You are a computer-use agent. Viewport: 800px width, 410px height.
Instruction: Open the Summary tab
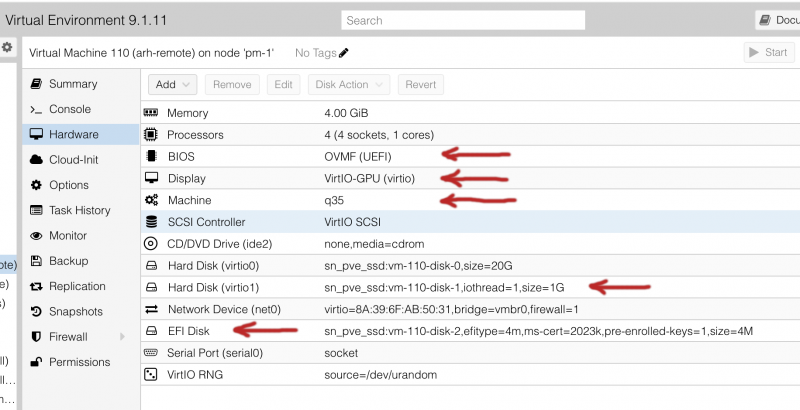click(81, 84)
